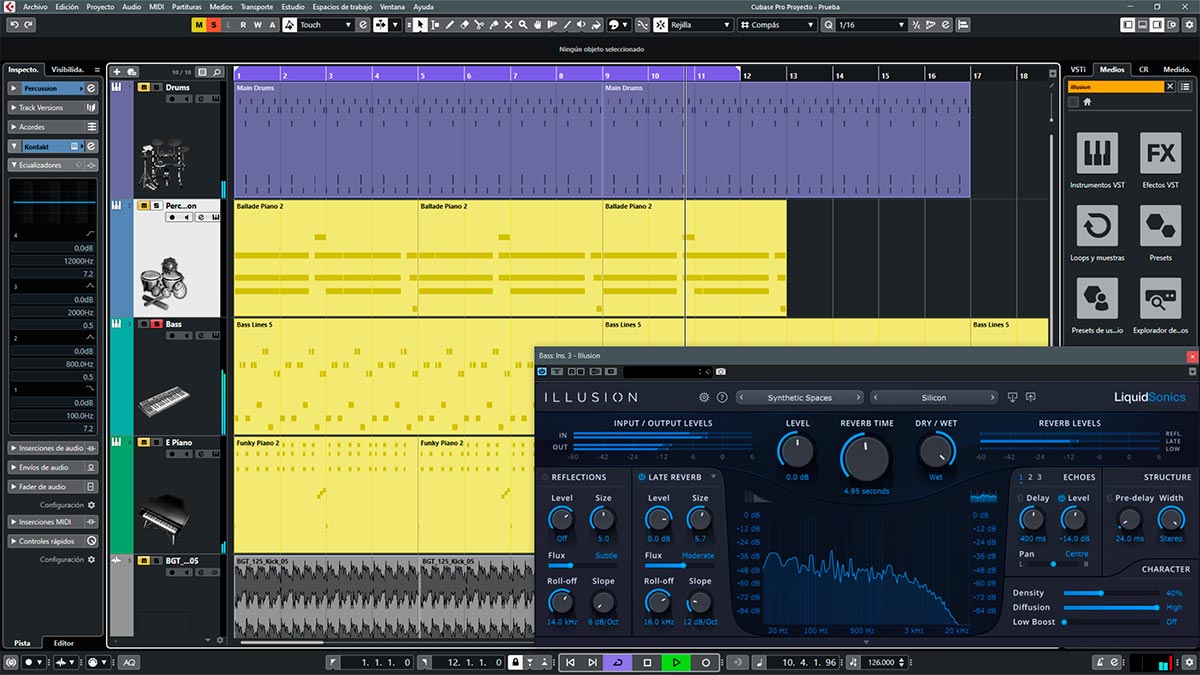Mute the E Piano track
The width and height of the screenshot is (1200, 675).
[143, 442]
